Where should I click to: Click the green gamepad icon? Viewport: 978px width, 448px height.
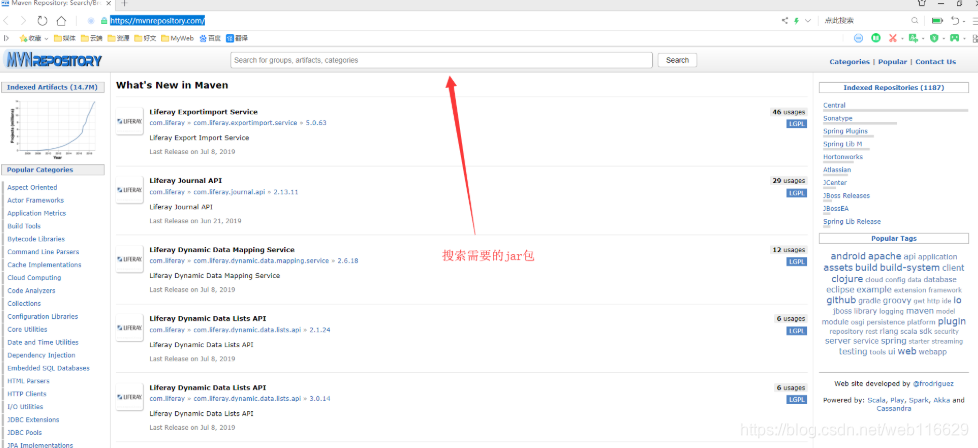coord(954,38)
